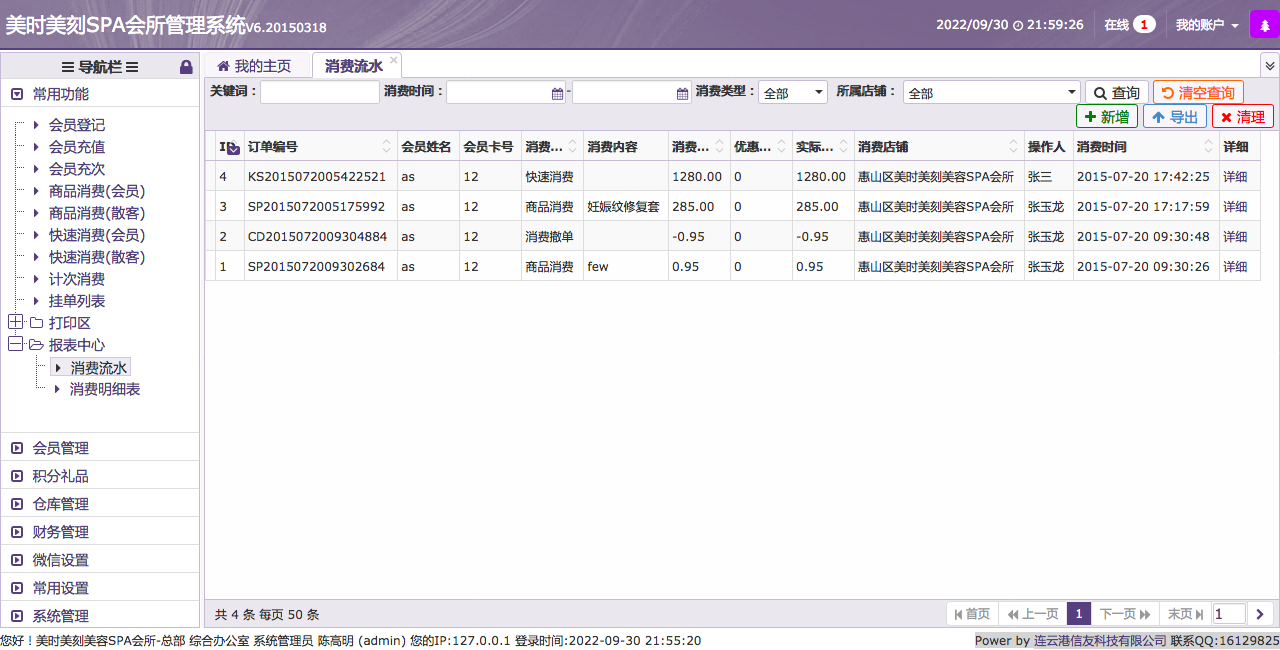1280x650 pixels.
Task: Toggle the select-all checkbox in table header
Action: click(232, 148)
